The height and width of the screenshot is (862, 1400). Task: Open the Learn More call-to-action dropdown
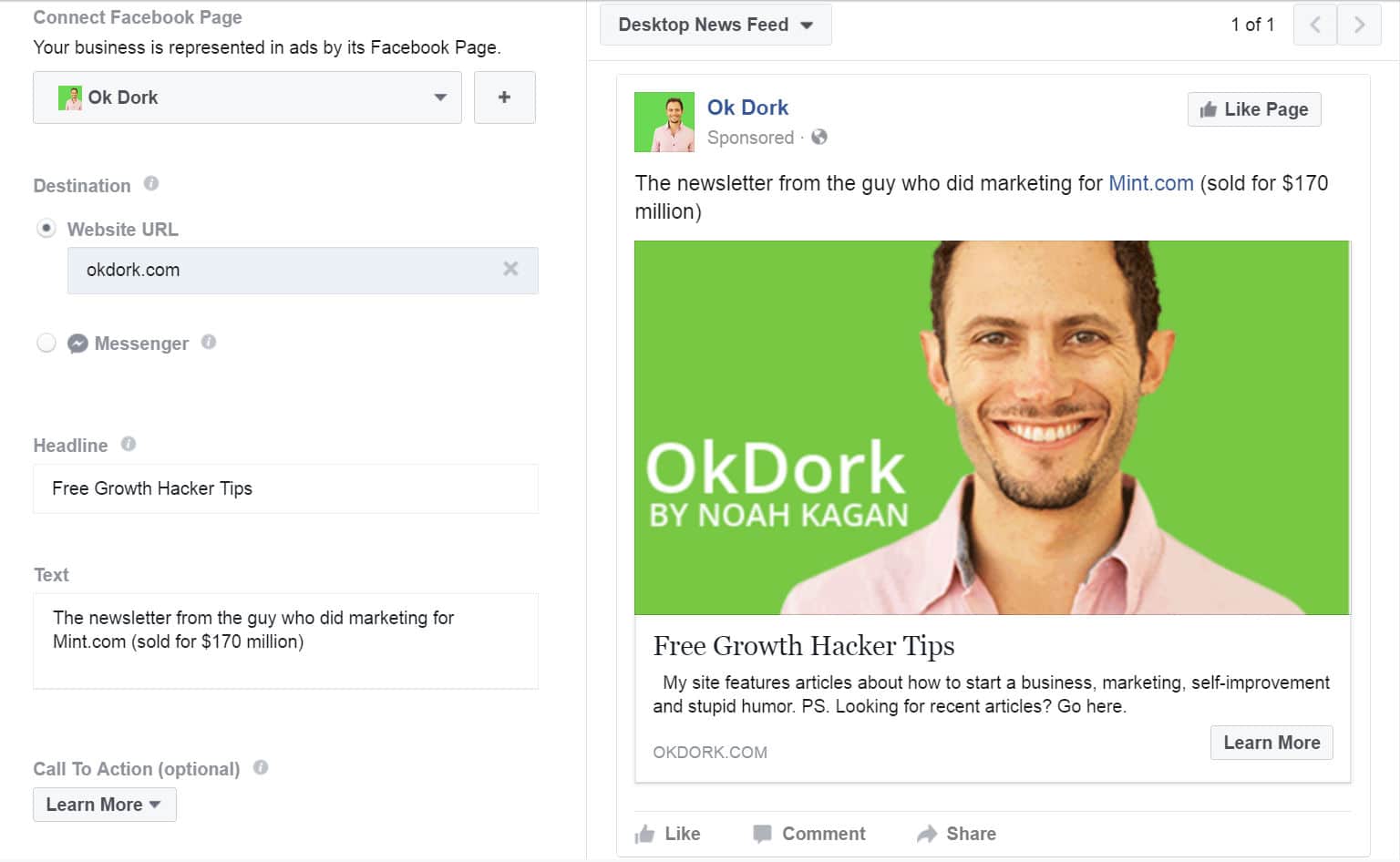coord(104,804)
